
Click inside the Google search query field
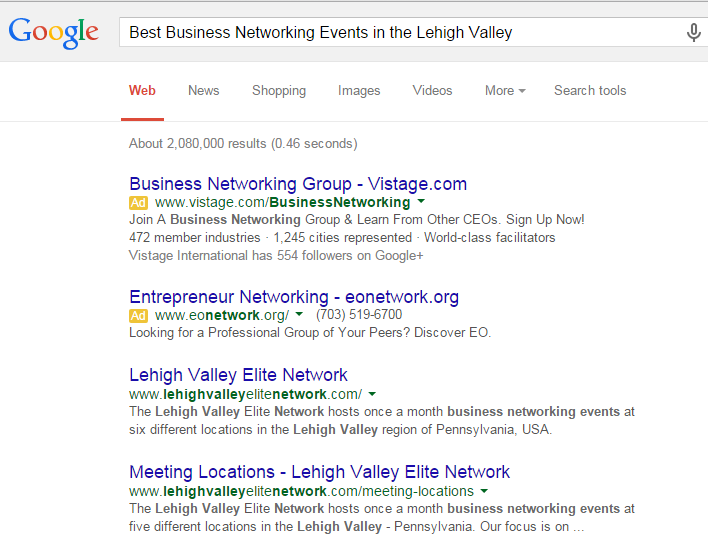402,33
